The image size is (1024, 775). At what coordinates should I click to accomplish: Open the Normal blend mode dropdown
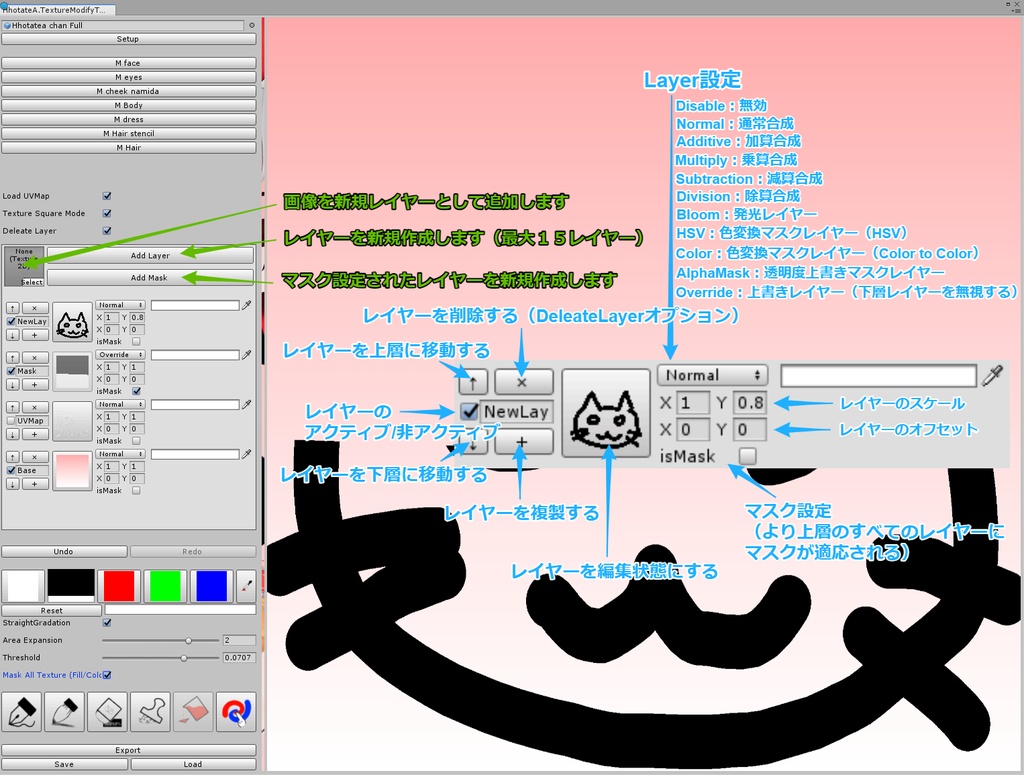pos(120,305)
